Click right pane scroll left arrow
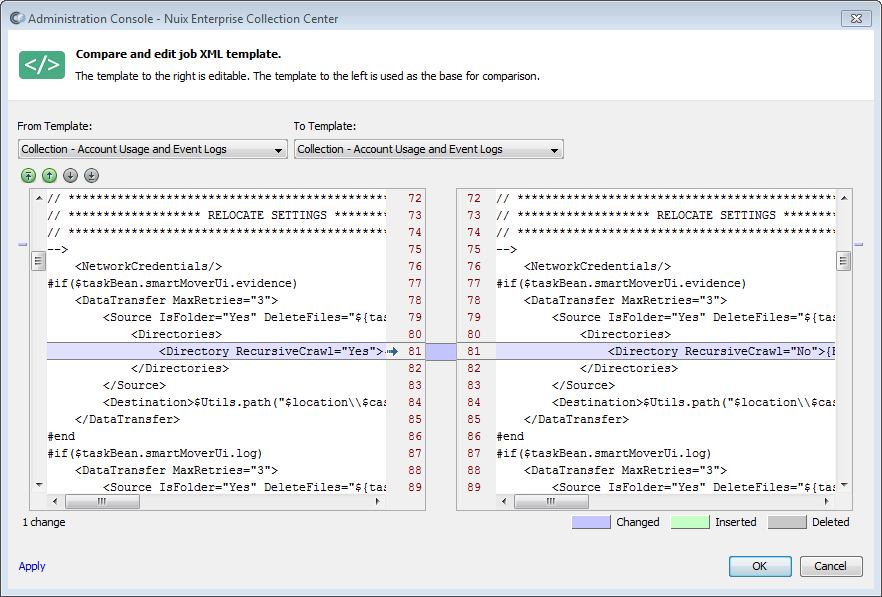Image resolution: width=882 pixels, height=597 pixels. coord(504,501)
